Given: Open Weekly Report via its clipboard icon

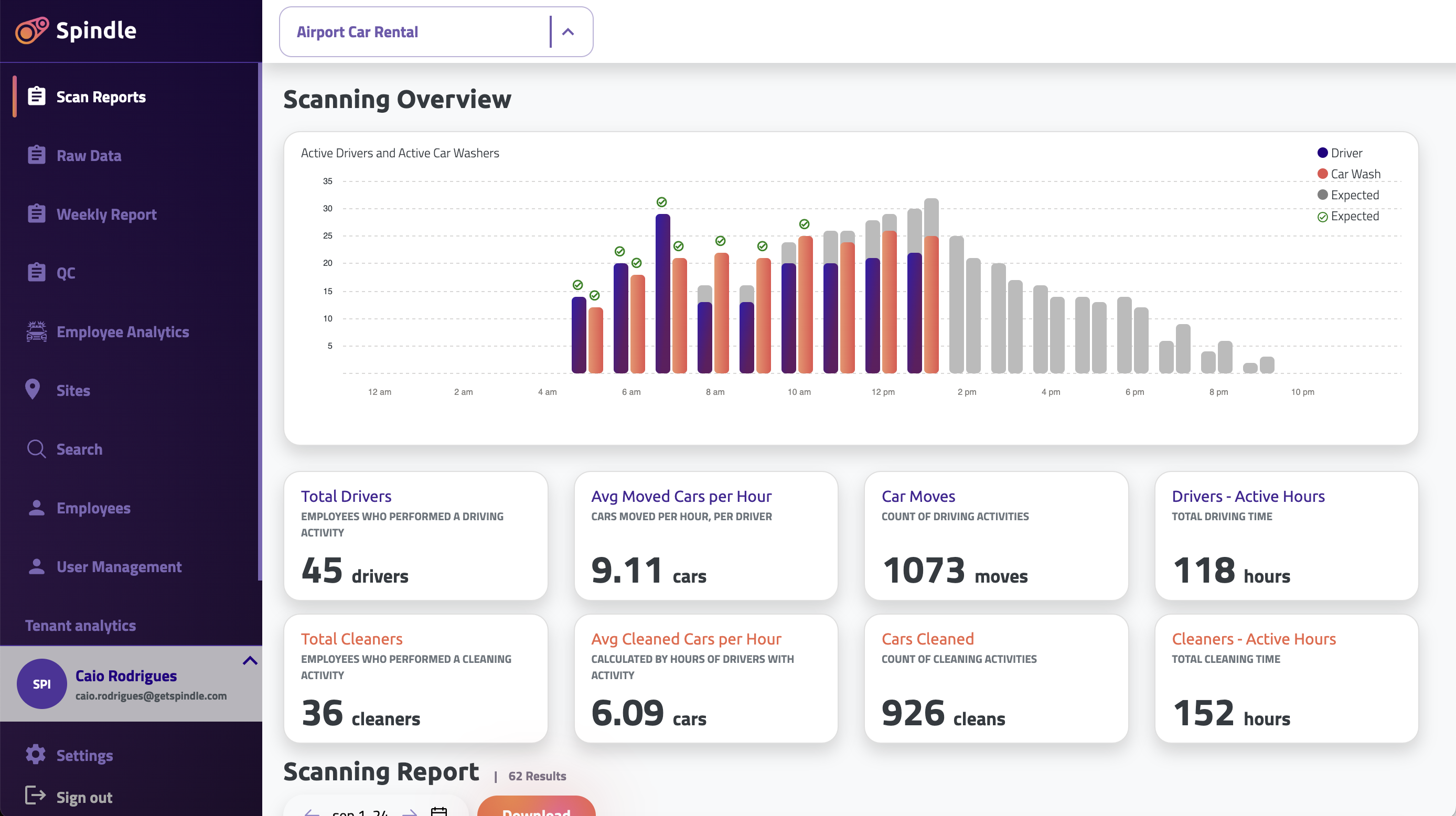Looking at the screenshot, I should coord(36,213).
